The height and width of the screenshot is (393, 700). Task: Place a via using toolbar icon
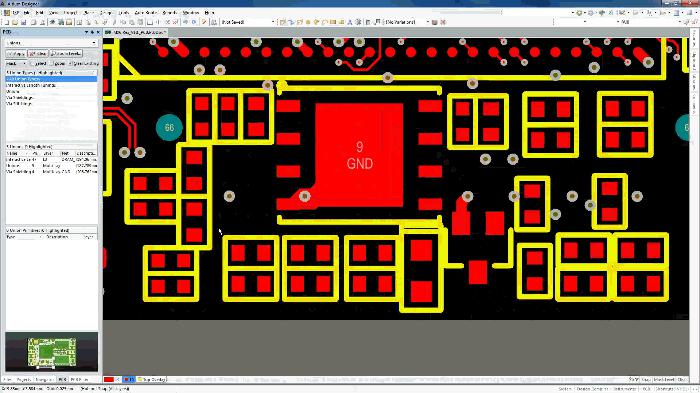[316, 22]
